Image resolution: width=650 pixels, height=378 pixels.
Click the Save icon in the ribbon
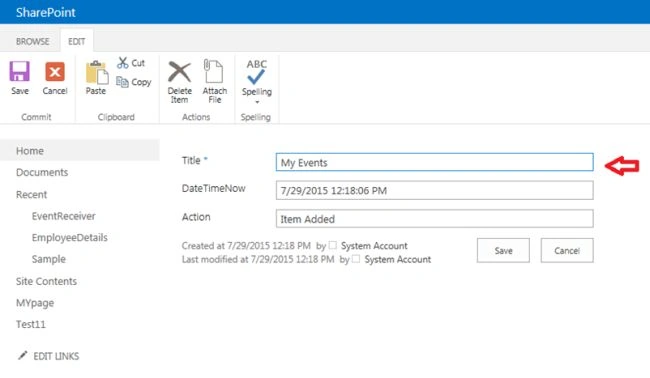click(19, 72)
